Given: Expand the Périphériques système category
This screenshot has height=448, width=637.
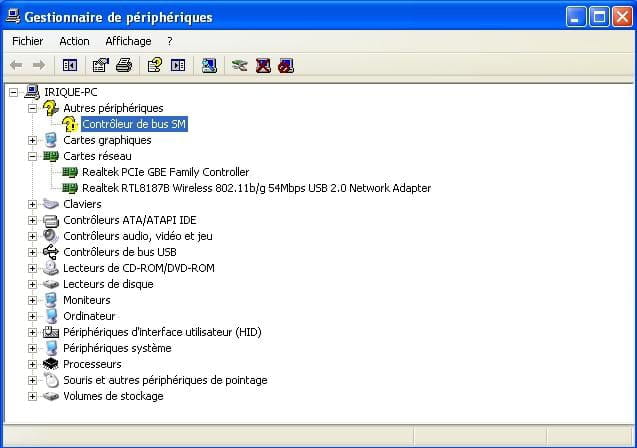Looking at the screenshot, I should pos(32,348).
